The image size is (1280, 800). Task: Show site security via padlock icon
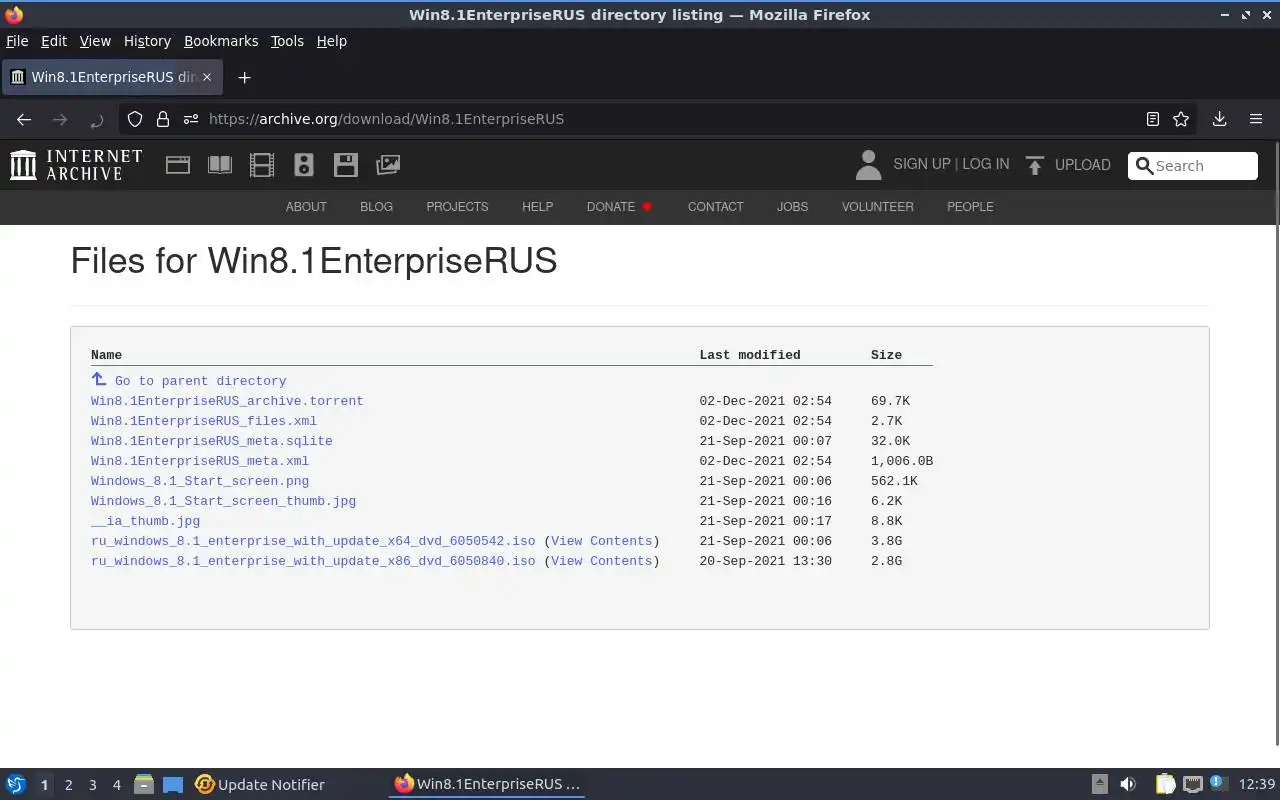tap(163, 119)
